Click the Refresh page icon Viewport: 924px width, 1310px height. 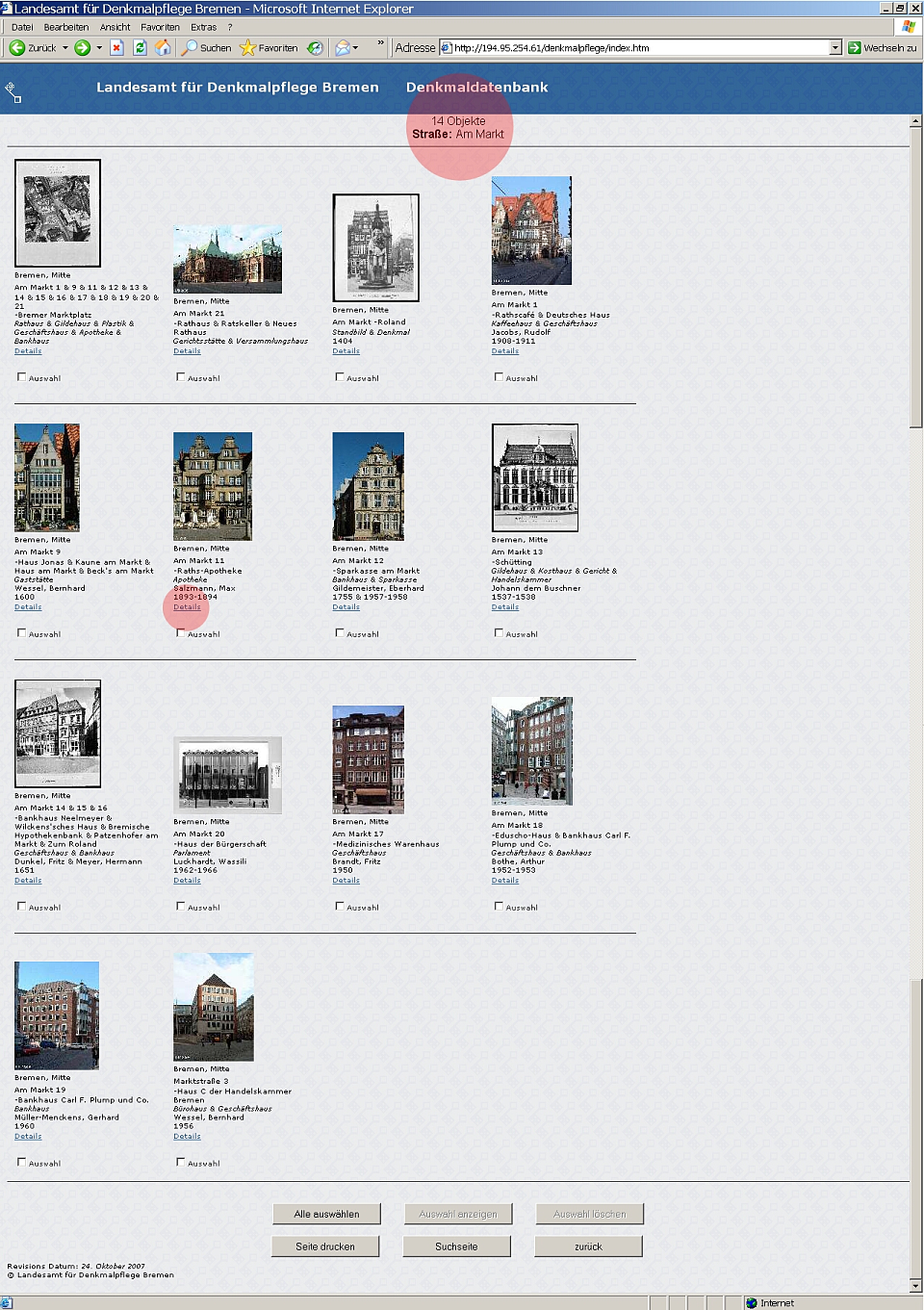coord(140,47)
